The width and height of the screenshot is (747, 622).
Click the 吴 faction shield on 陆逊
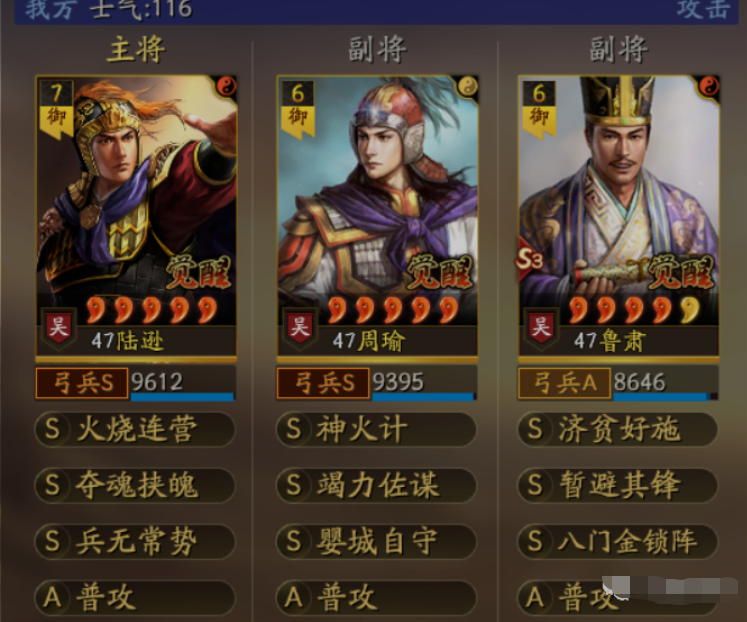coord(59,328)
